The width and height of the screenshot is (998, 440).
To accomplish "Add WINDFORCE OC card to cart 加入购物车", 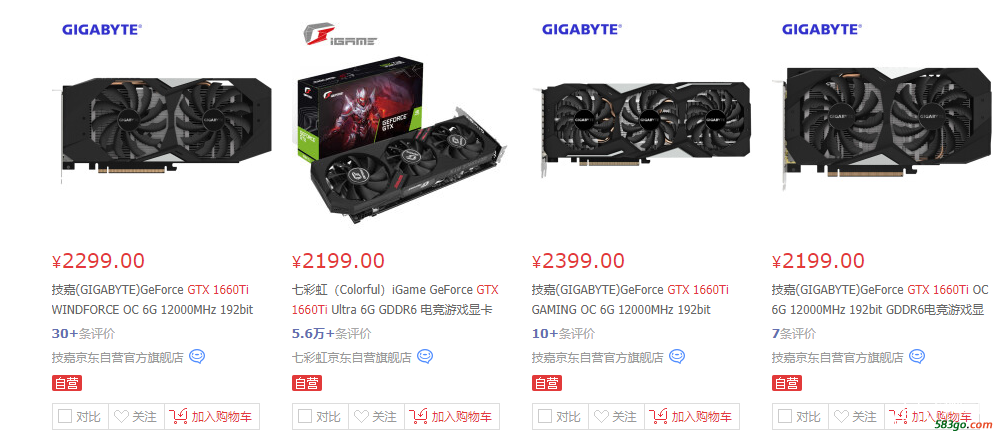I will pos(212,416).
